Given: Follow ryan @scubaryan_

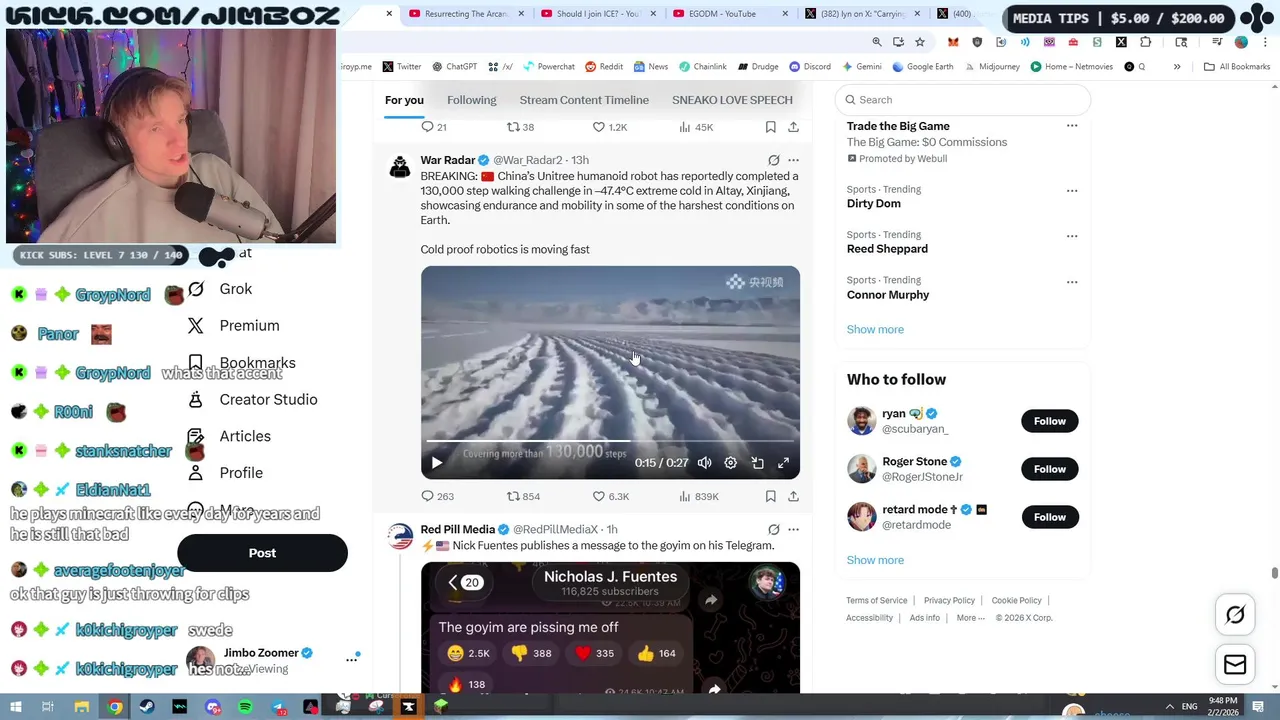Looking at the screenshot, I should [1049, 421].
